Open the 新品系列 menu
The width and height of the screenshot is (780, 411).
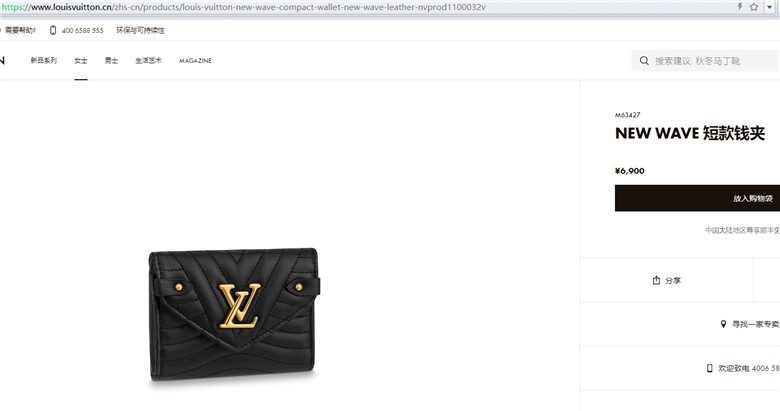[x=44, y=61]
